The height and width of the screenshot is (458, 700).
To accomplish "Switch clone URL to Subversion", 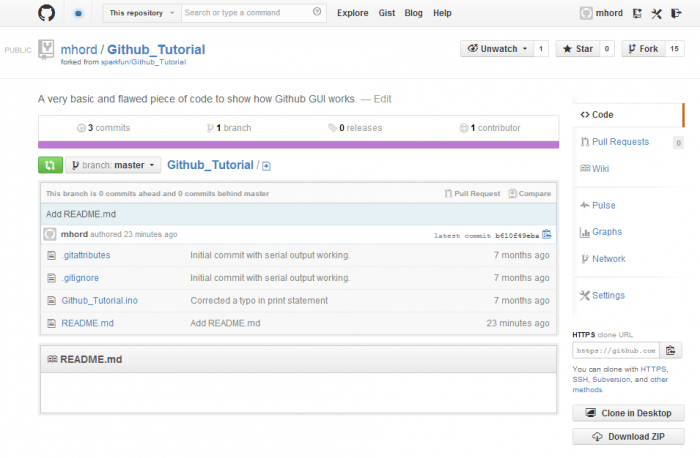I will [x=612, y=379].
